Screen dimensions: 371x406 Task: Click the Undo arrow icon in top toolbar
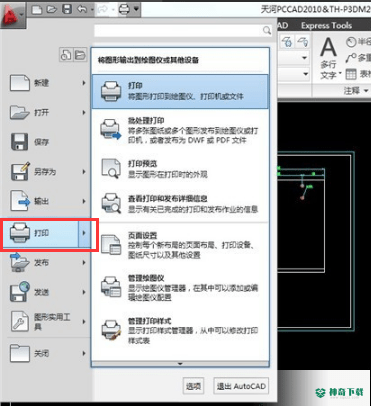click(82, 9)
